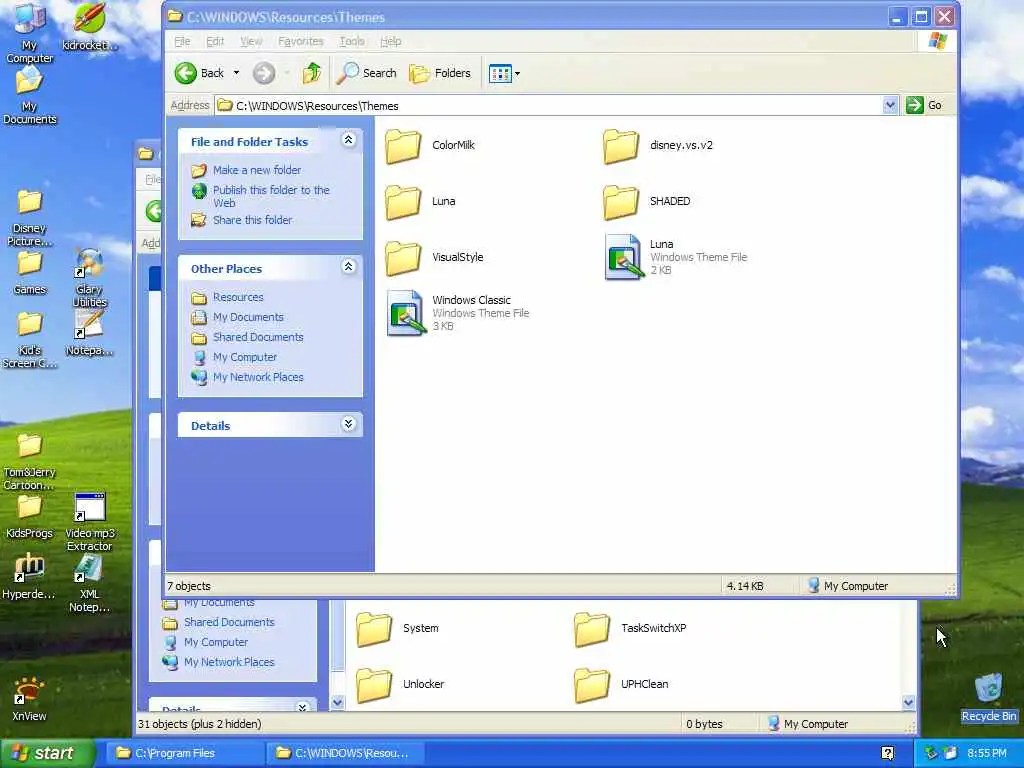Viewport: 1024px width, 768px height.
Task: Go back with the Back arrow
Action: pyautogui.click(x=200, y=73)
